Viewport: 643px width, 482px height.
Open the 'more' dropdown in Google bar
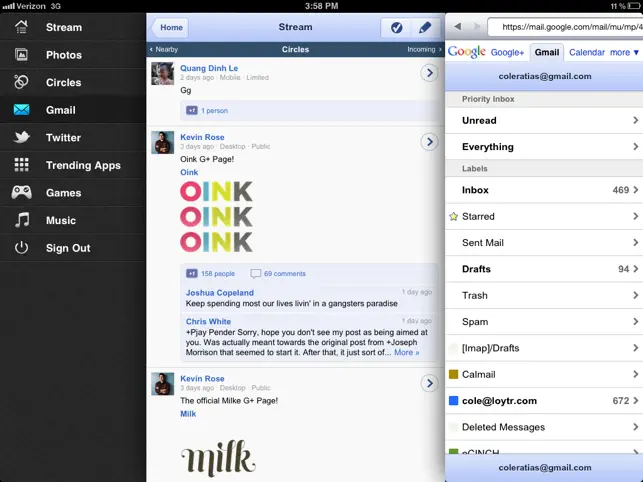pyautogui.click(x=624, y=53)
